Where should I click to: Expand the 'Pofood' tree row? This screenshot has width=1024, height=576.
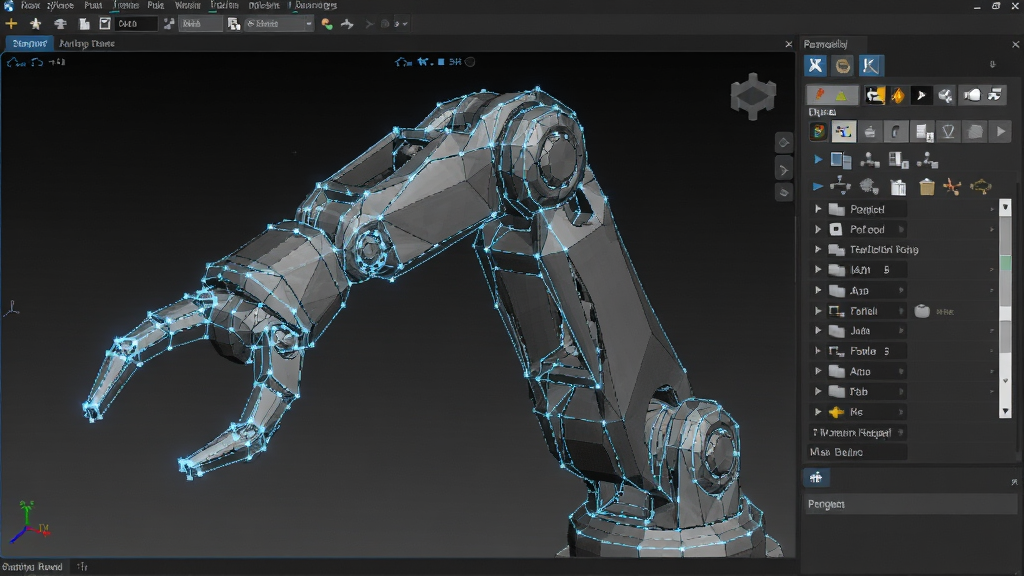818,229
